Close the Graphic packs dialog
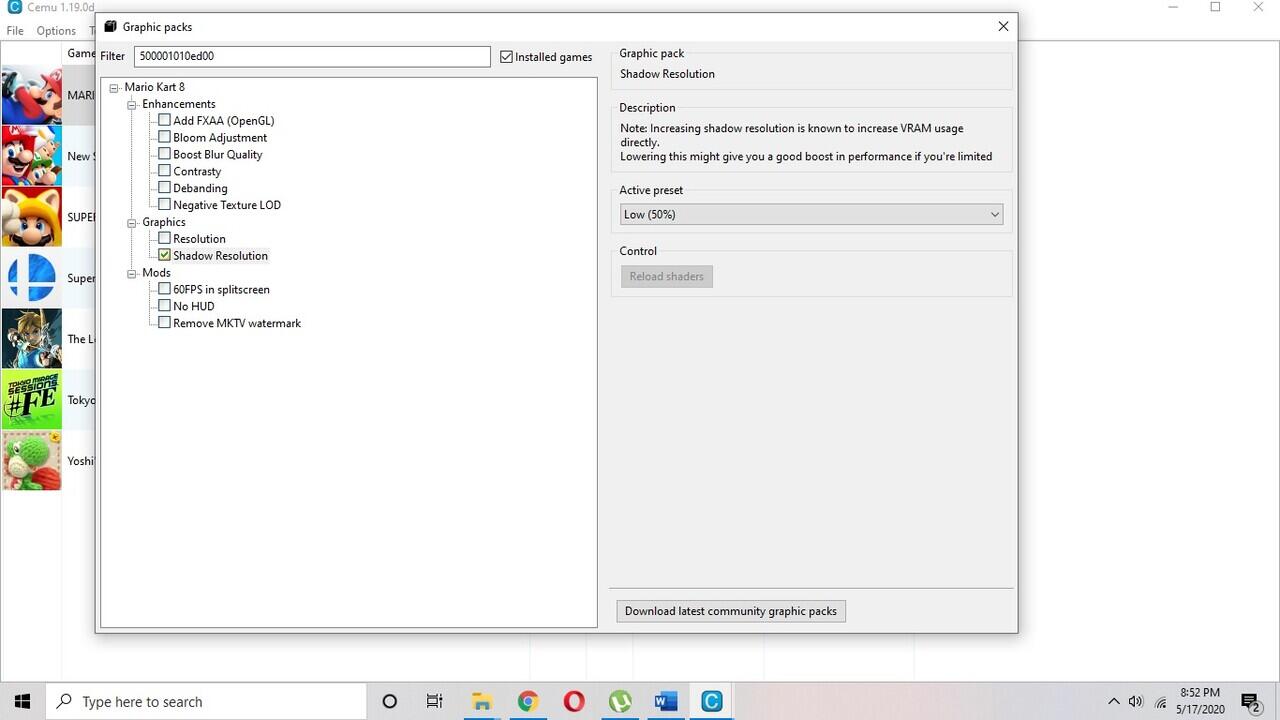The width and height of the screenshot is (1280, 720). [1003, 27]
